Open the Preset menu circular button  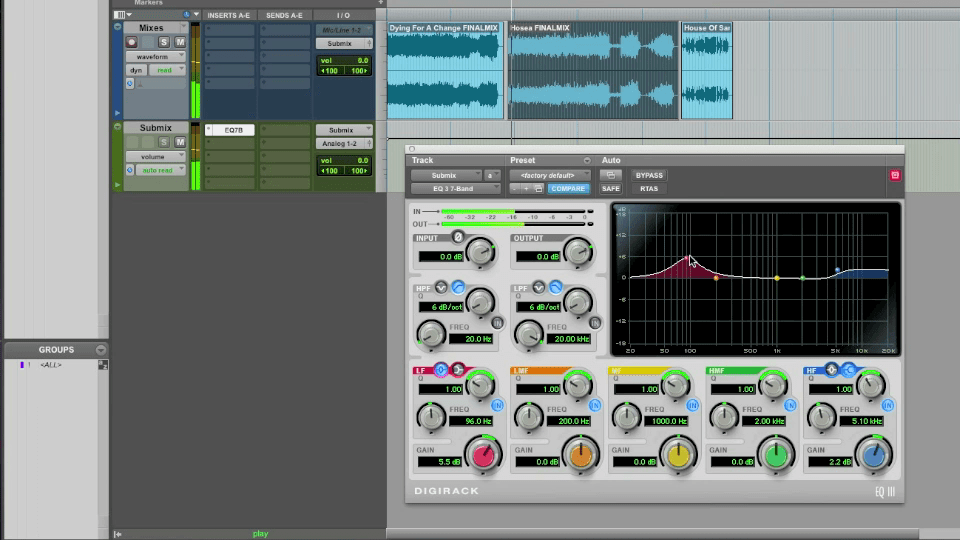[587, 160]
